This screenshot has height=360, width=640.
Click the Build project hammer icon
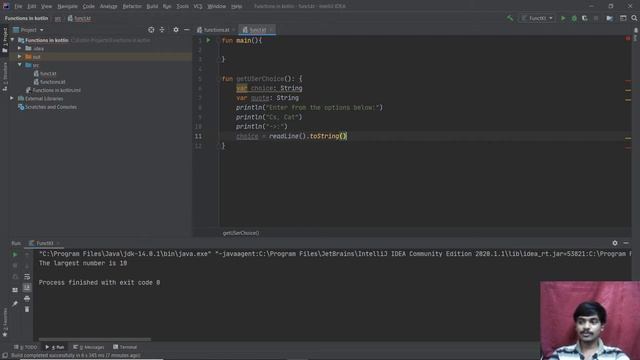pos(510,18)
